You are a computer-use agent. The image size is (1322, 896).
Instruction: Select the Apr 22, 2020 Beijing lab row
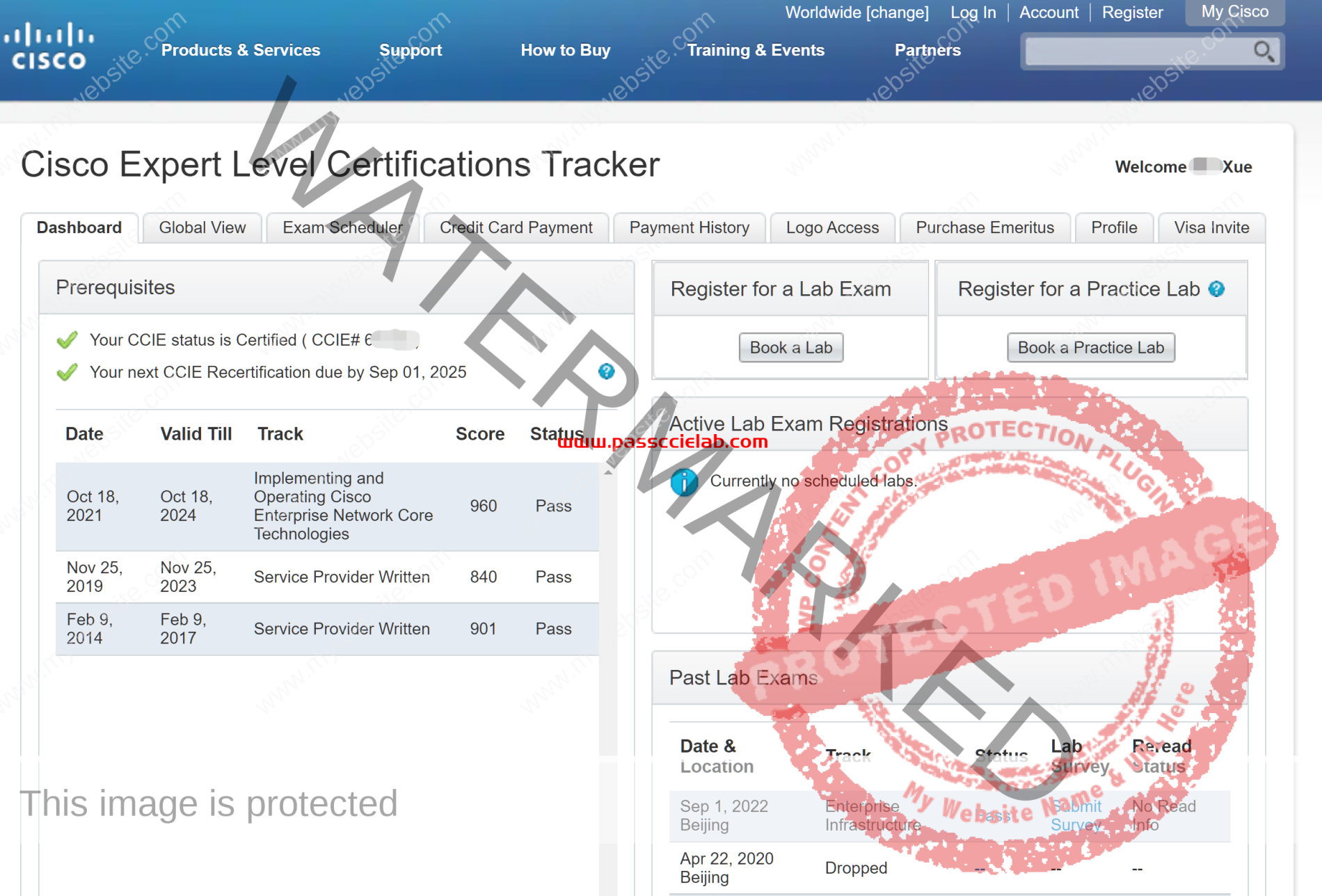(950, 868)
